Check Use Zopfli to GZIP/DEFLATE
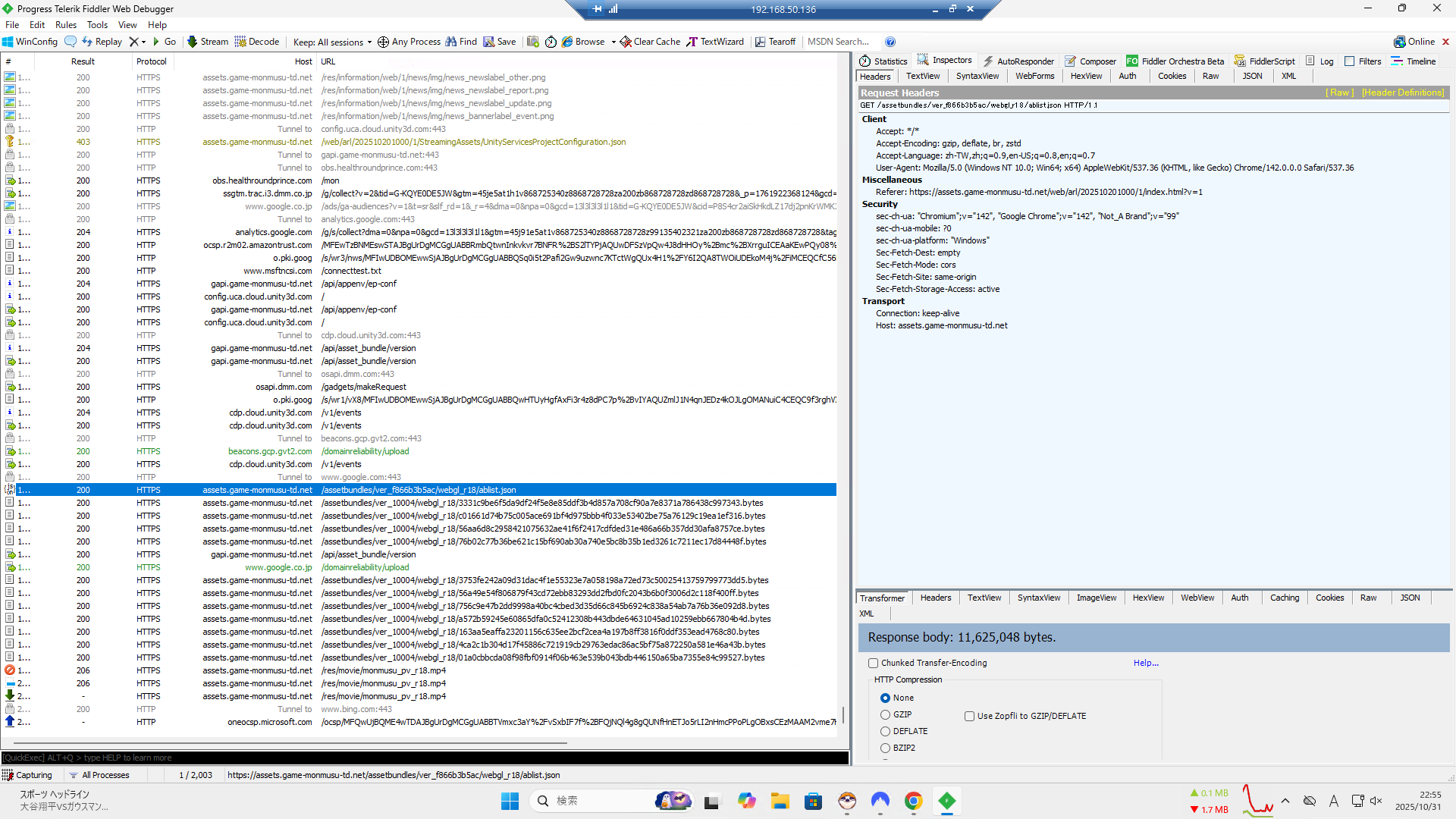The width and height of the screenshot is (1456, 819). [969, 716]
